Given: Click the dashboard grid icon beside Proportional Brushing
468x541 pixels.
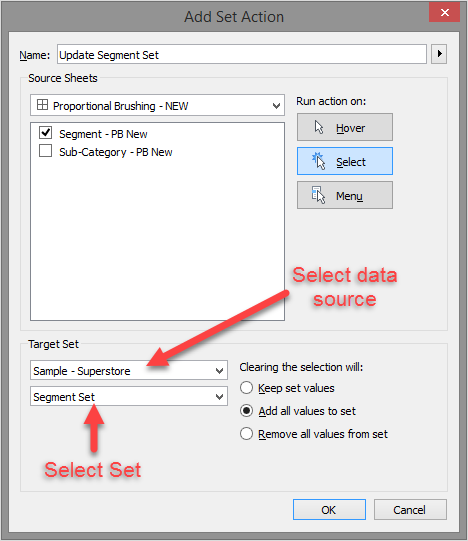Looking at the screenshot, I should click(x=42, y=105).
